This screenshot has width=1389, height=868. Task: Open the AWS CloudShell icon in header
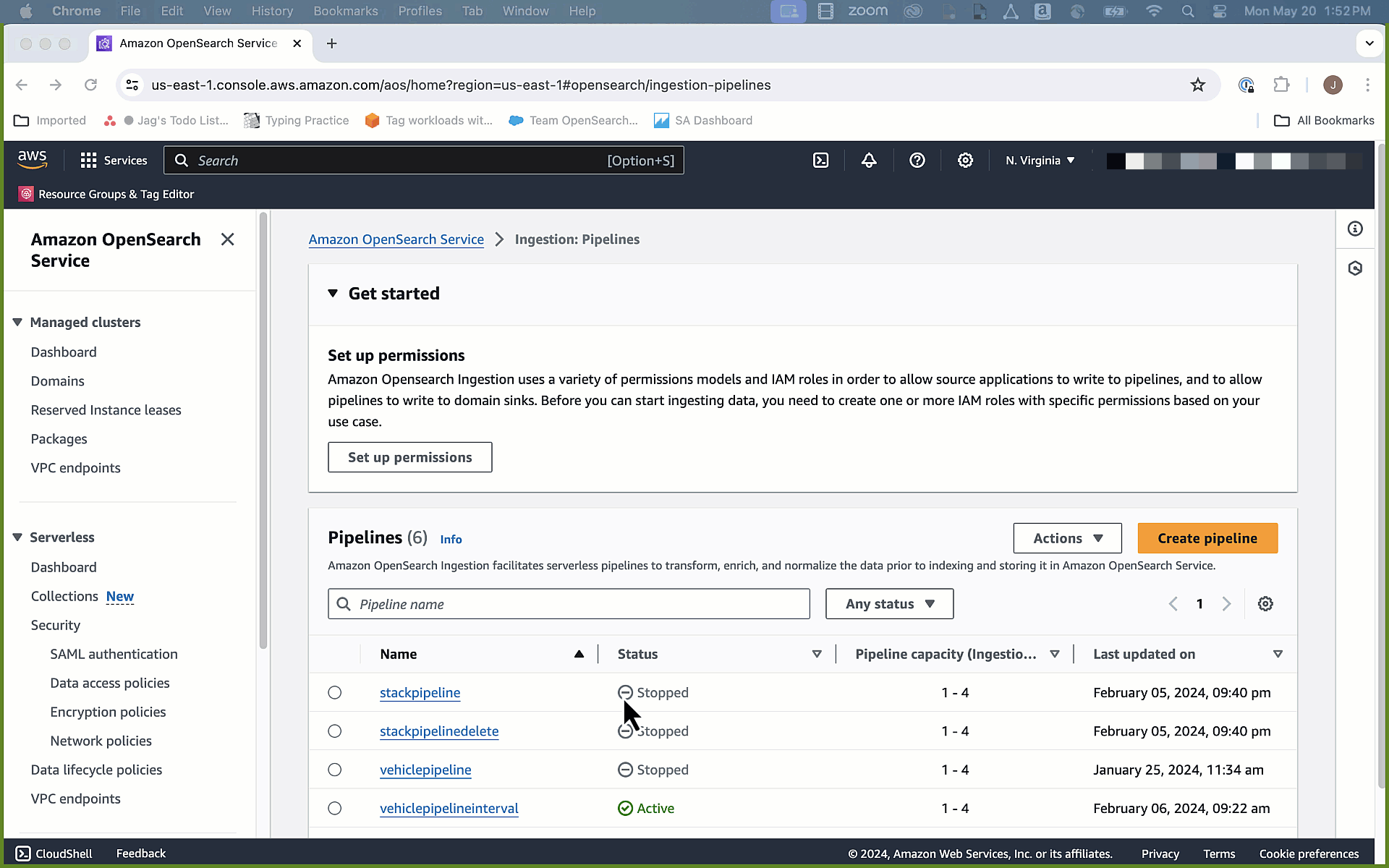click(820, 161)
